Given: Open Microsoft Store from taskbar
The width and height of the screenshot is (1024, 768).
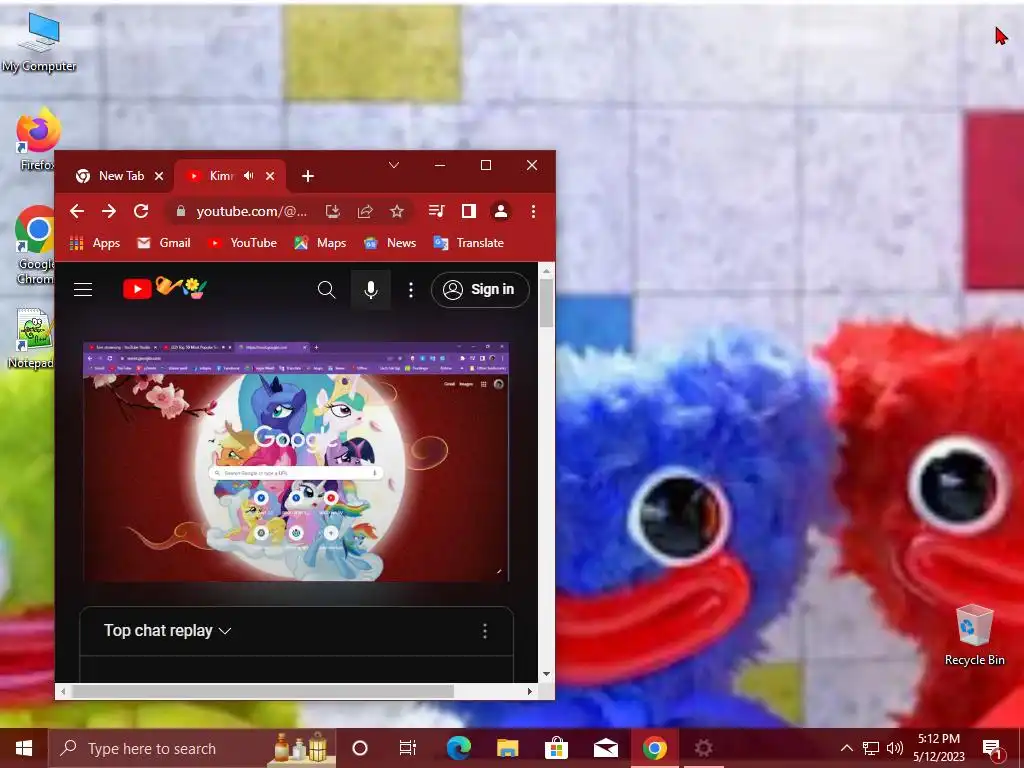Looking at the screenshot, I should click(x=556, y=748).
